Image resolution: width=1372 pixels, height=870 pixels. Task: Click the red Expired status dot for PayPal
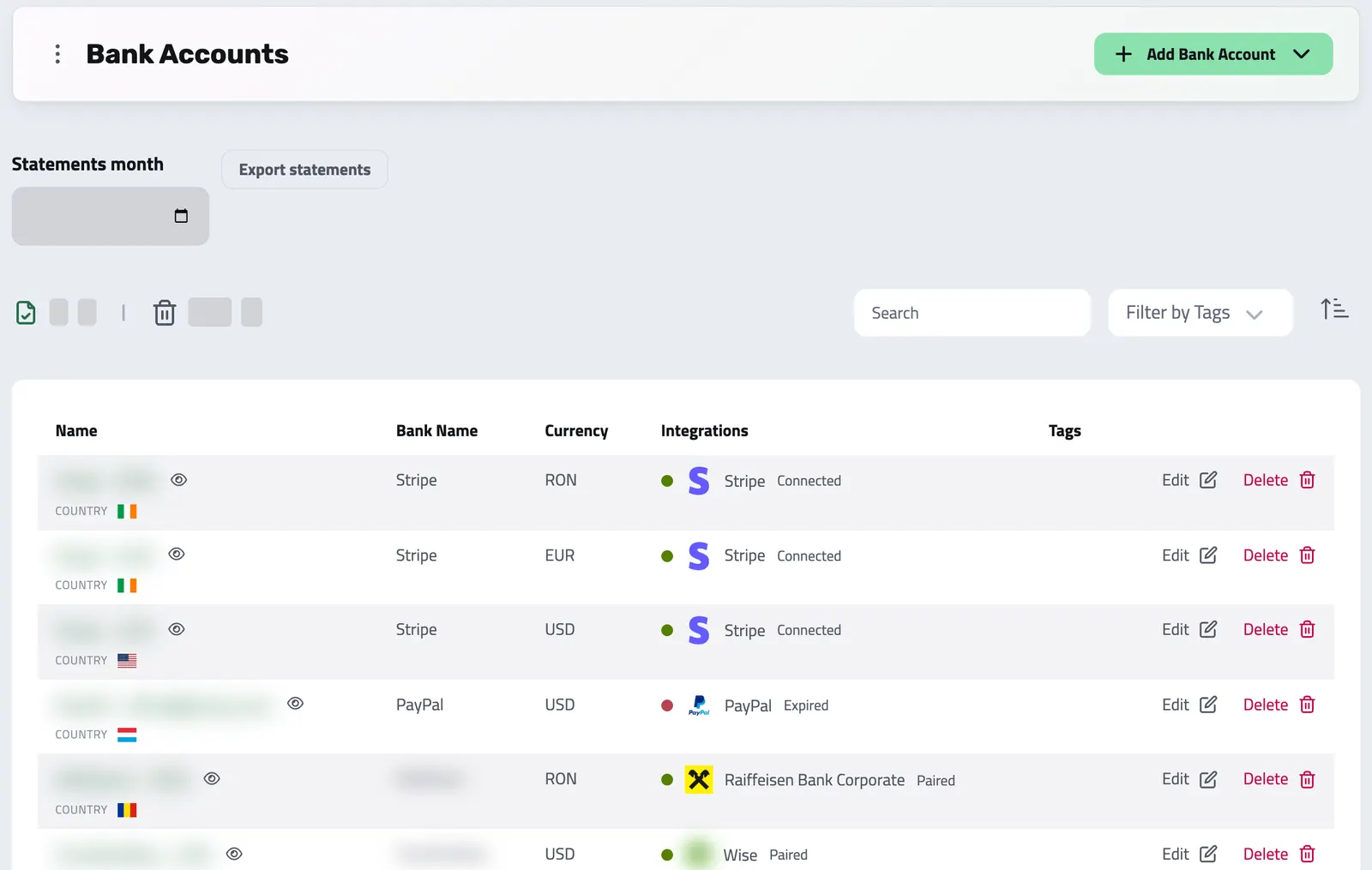tap(667, 705)
